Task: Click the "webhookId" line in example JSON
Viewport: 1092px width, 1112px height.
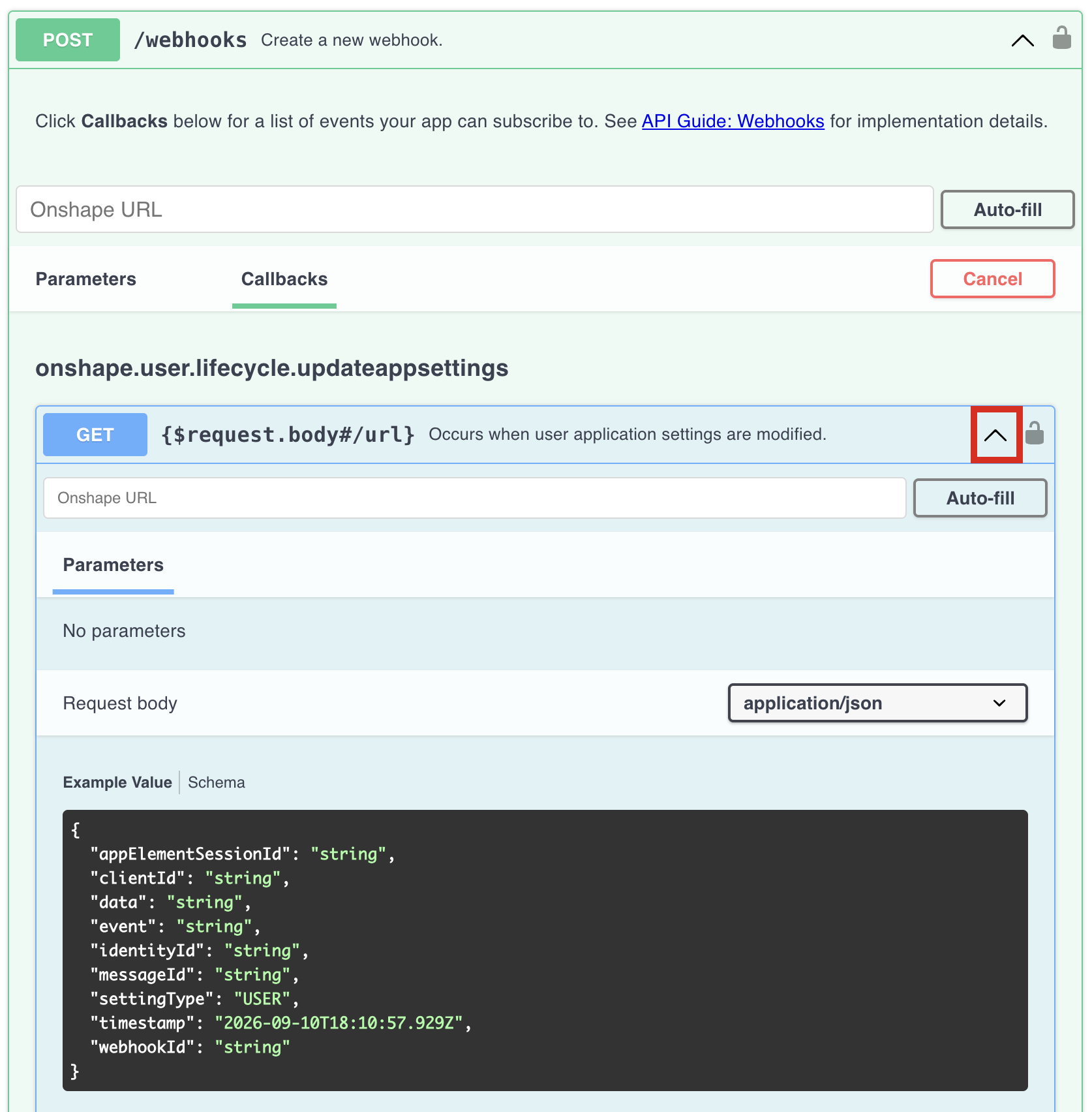Action: click(x=190, y=1047)
